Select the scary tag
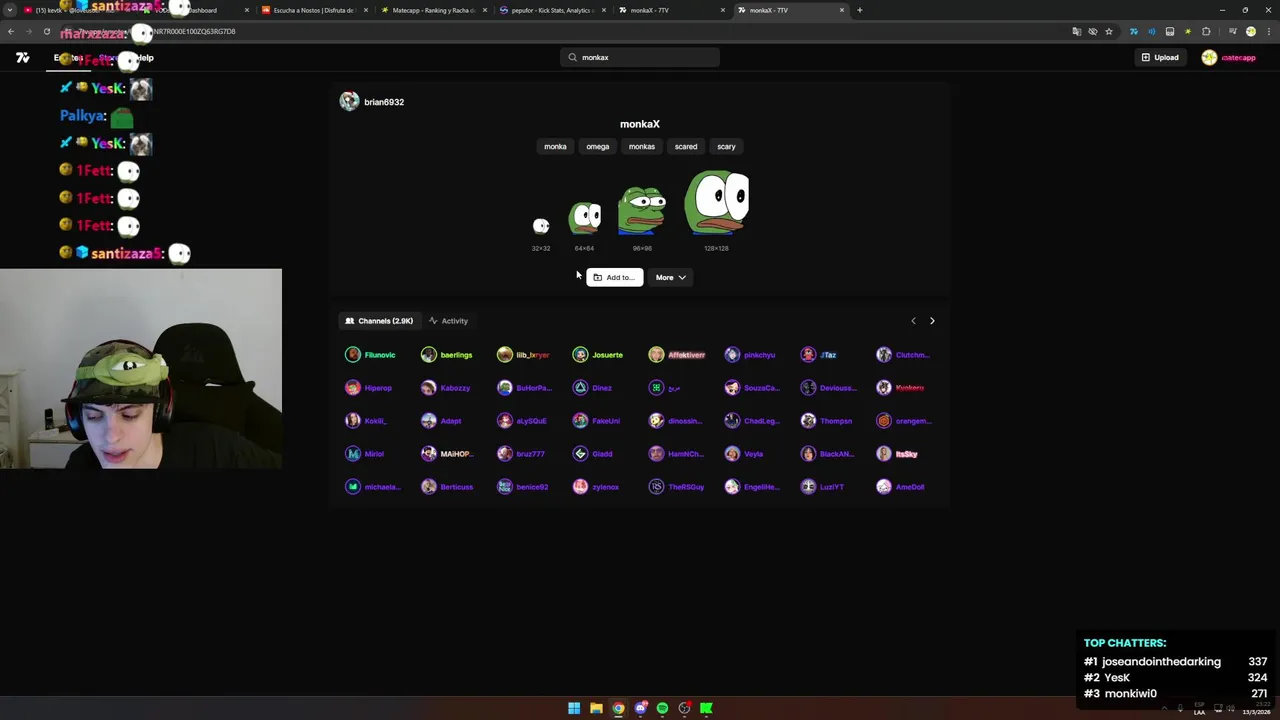 (x=726, y=146)
